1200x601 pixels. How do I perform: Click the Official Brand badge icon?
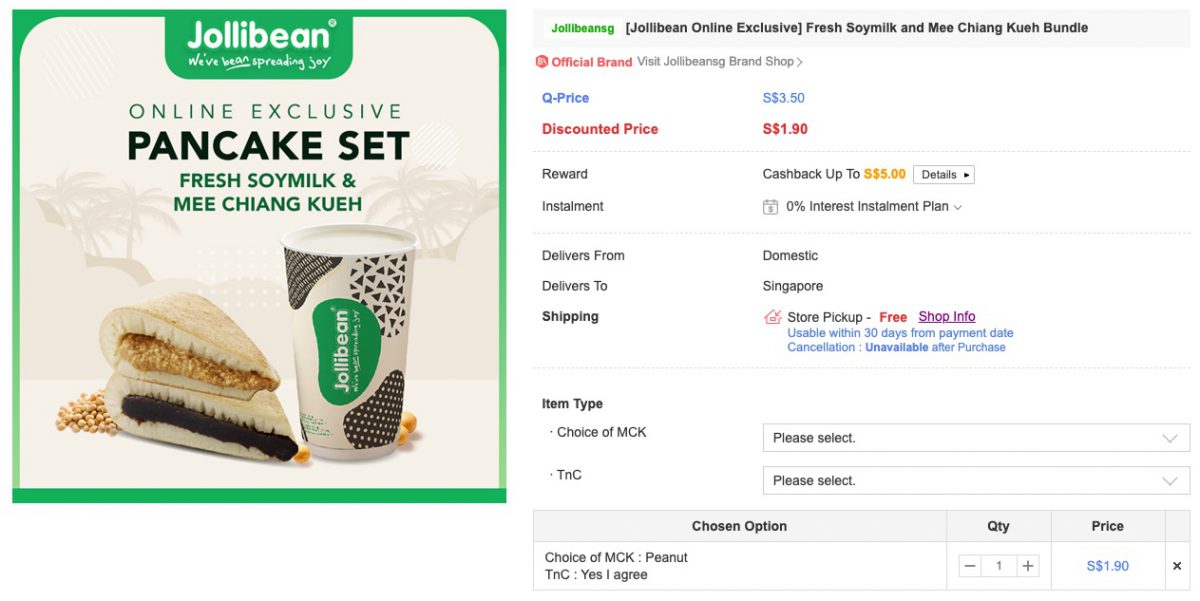point(542,62)
